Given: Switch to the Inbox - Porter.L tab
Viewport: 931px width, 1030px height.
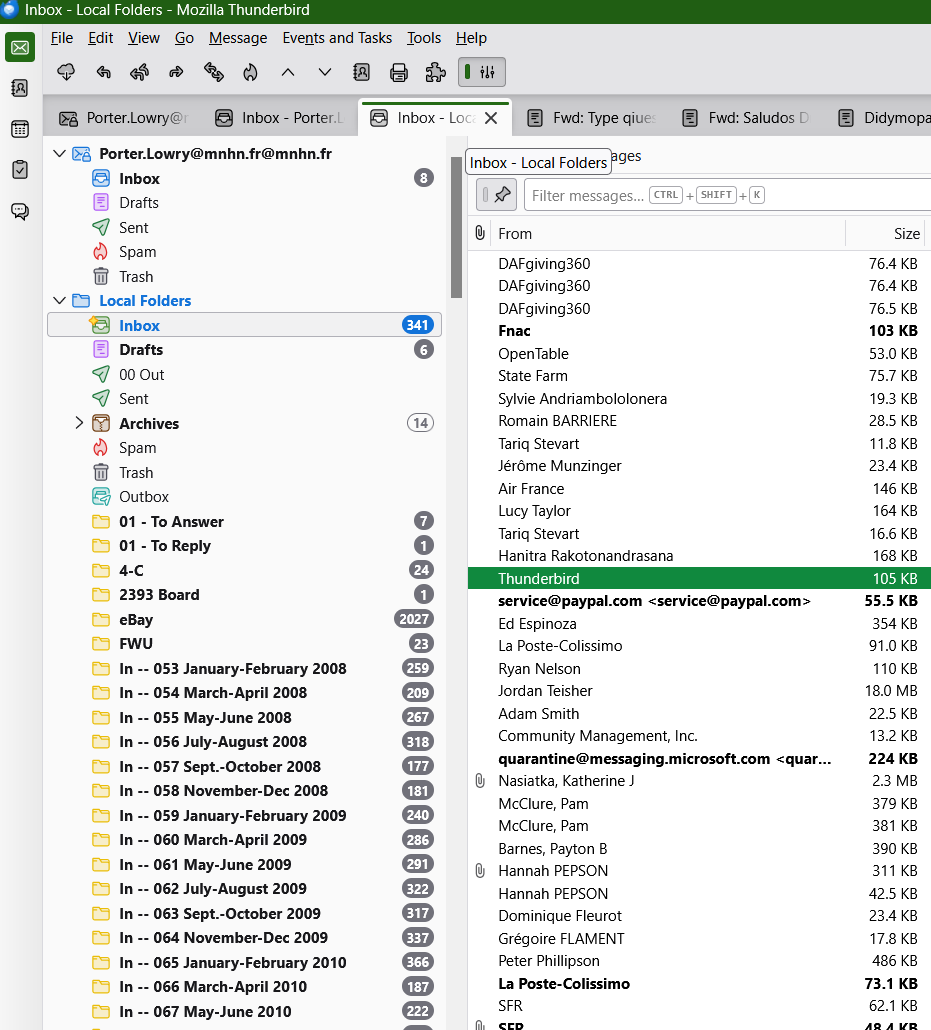Looking at the screenshot, I should (279, 118).
